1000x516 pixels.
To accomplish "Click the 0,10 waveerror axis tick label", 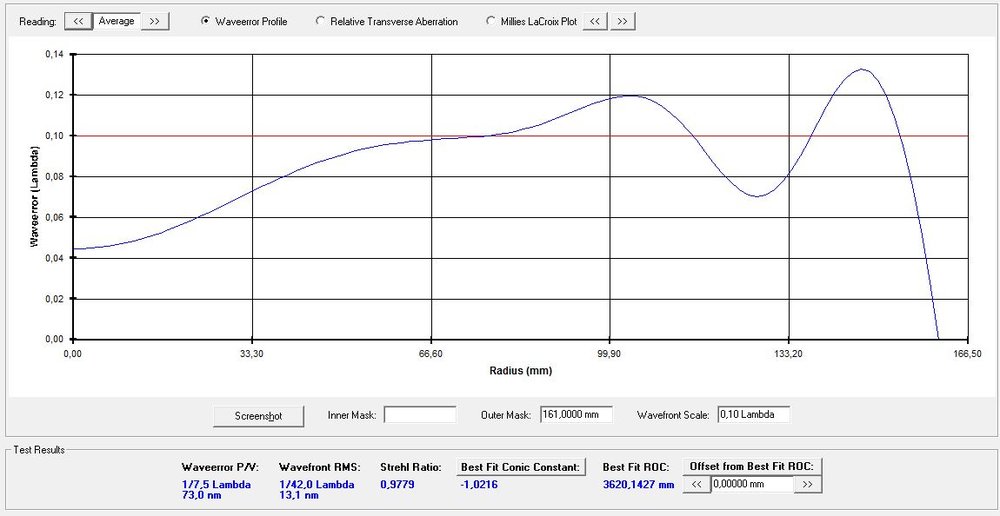I will [x=55, y=136].
